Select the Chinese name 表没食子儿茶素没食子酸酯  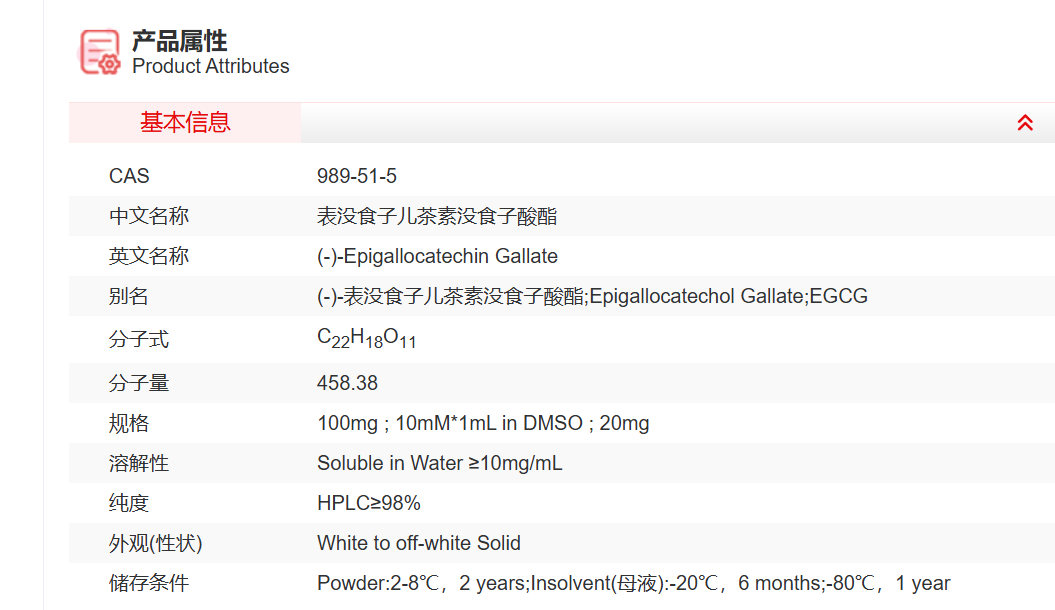[437, 216]
